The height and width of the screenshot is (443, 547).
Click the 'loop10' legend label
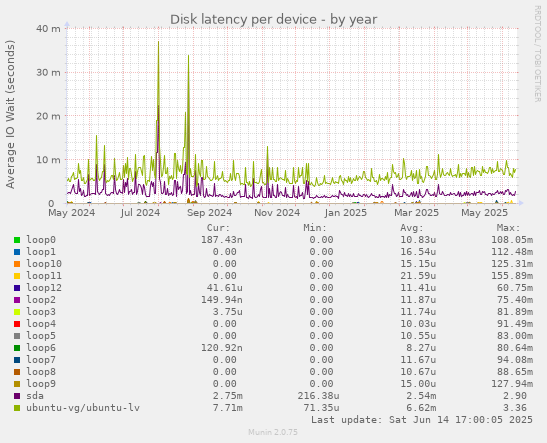[44, 264]
